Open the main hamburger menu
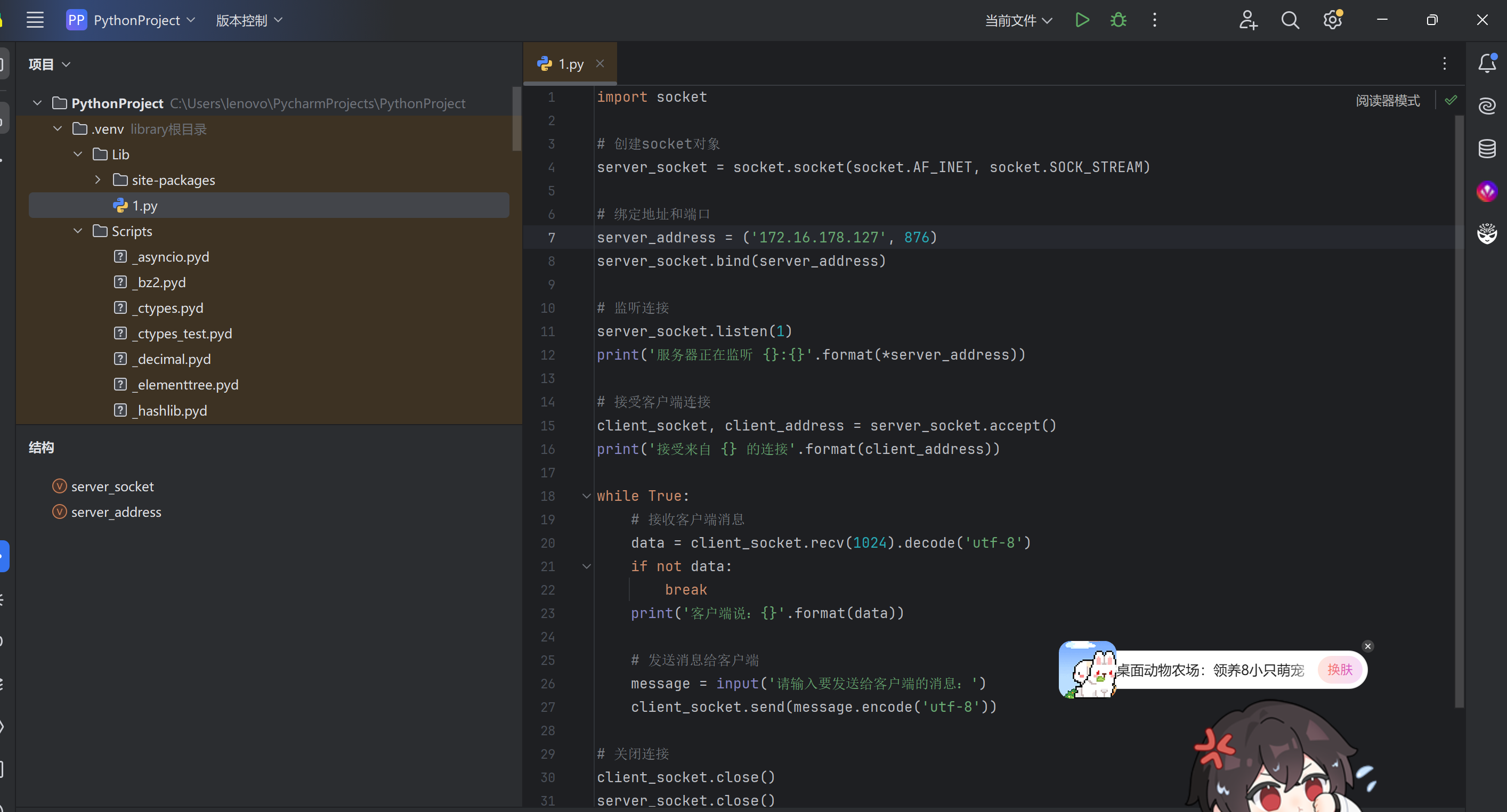Screen dimensions: 1507x812 (x=35, y=20)
